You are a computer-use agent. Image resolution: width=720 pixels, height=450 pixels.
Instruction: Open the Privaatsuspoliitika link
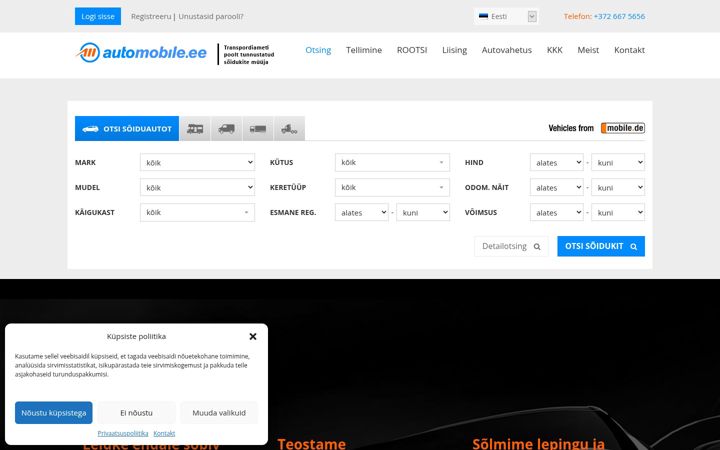[x=123, y=433]
